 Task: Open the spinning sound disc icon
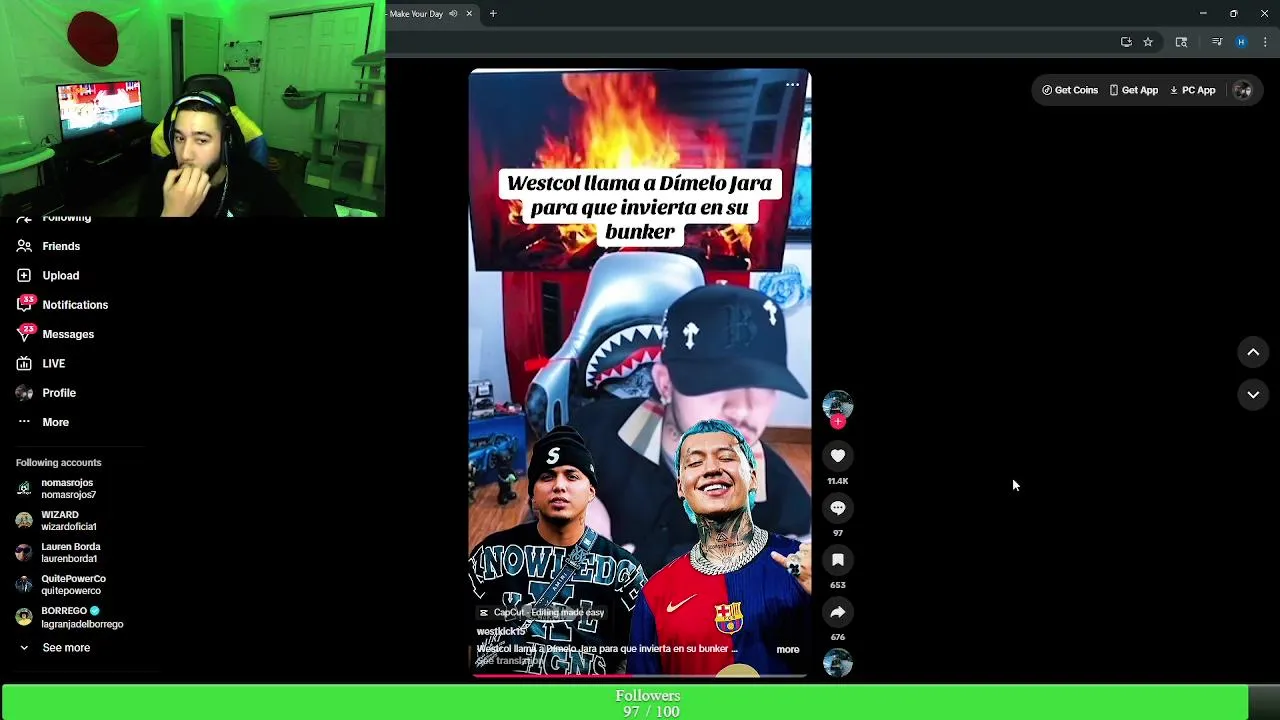pos(838,663)
